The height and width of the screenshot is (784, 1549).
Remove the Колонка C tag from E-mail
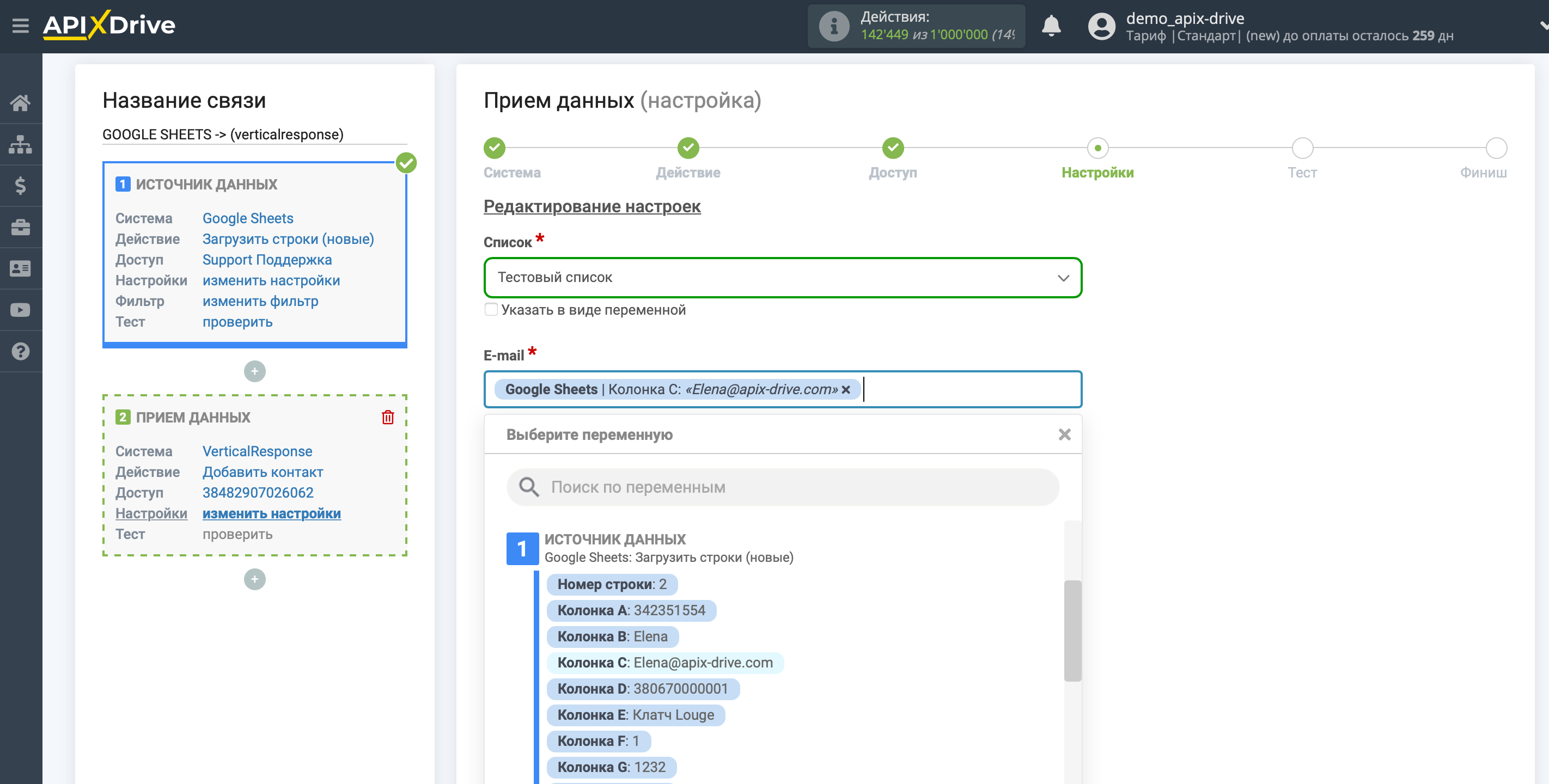(x=846, y=390)
